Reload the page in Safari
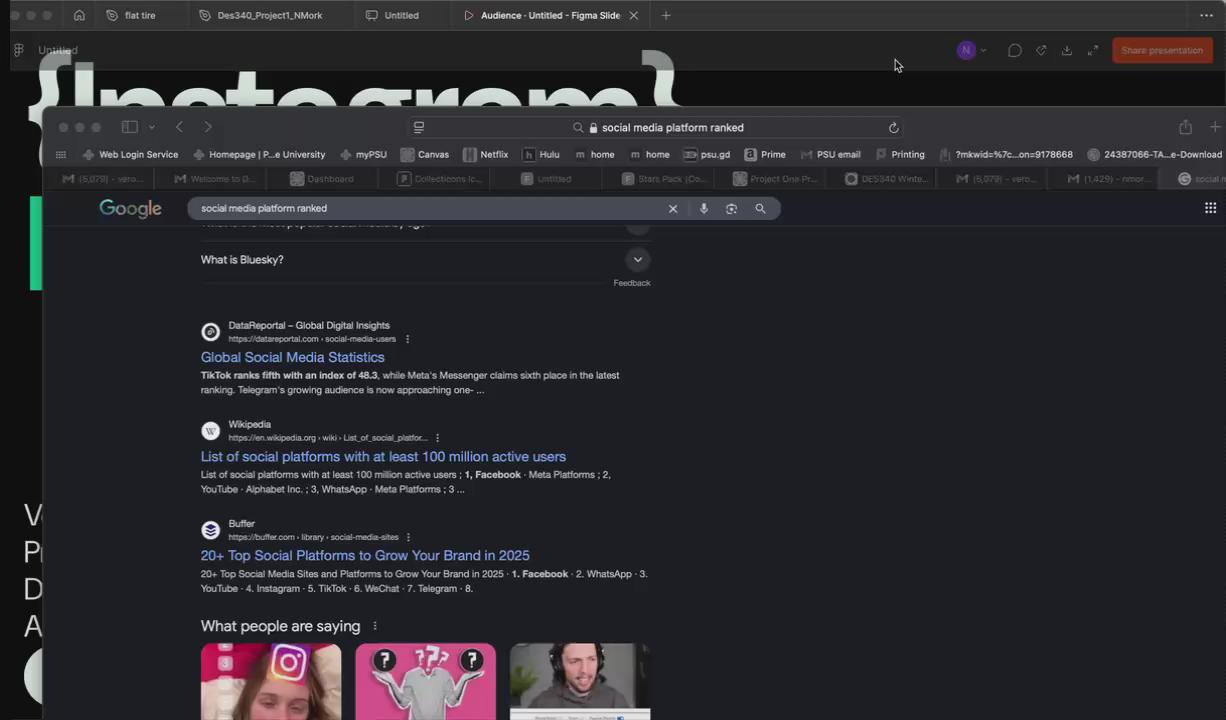 click(x=893, y=127)
